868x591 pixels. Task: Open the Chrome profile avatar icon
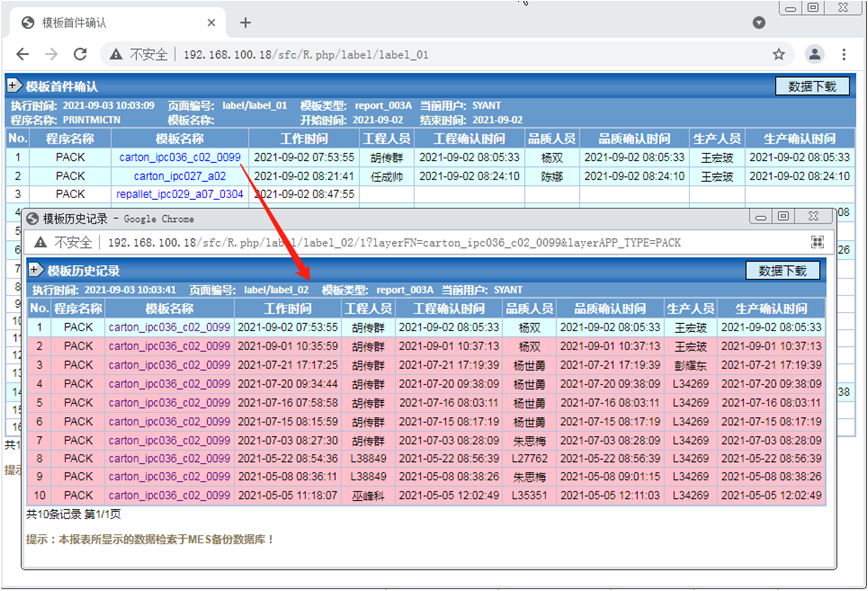tap(815, 54)
